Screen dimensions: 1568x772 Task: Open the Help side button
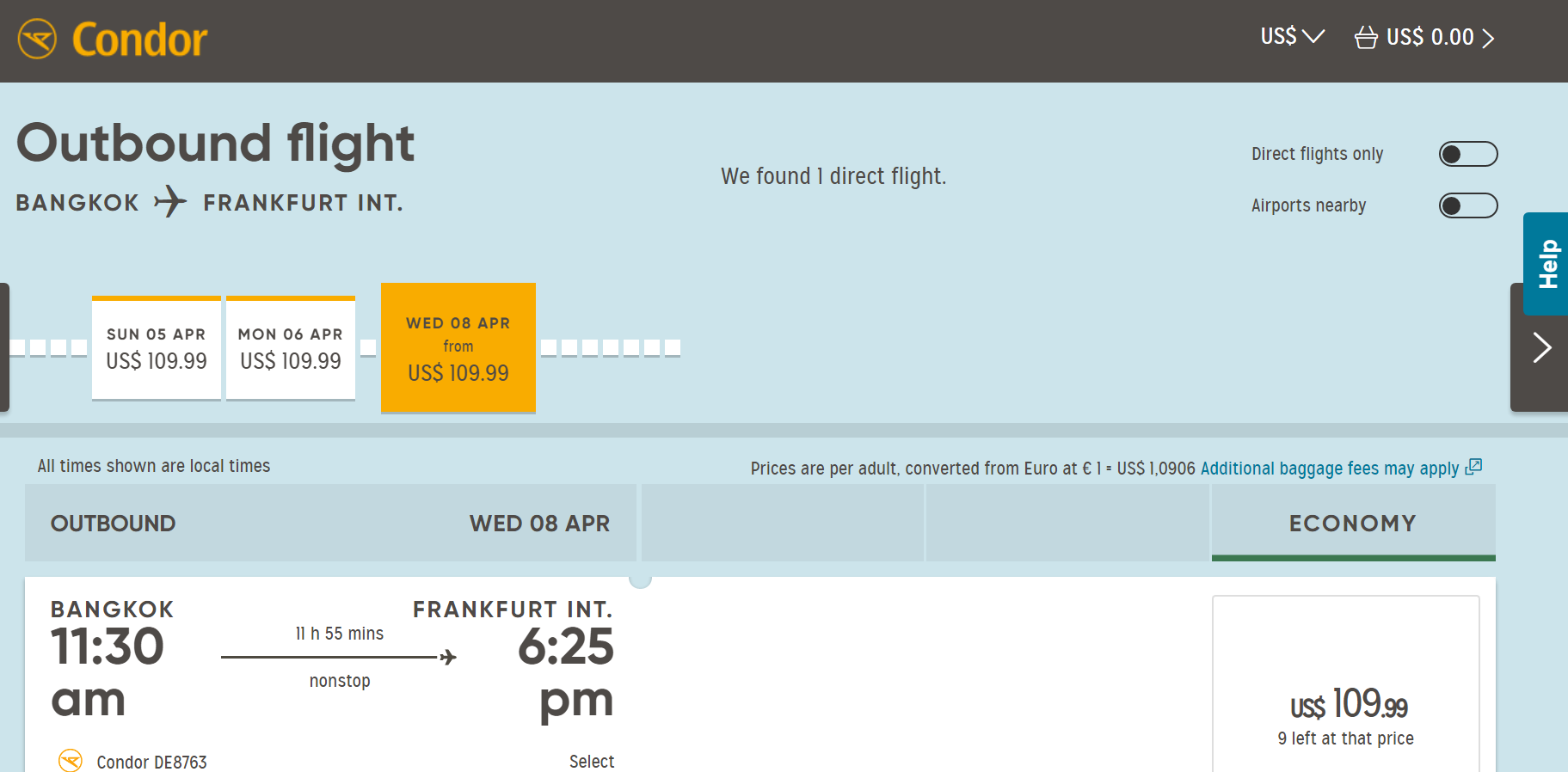pyautogui.click(x=1546, y=264)
